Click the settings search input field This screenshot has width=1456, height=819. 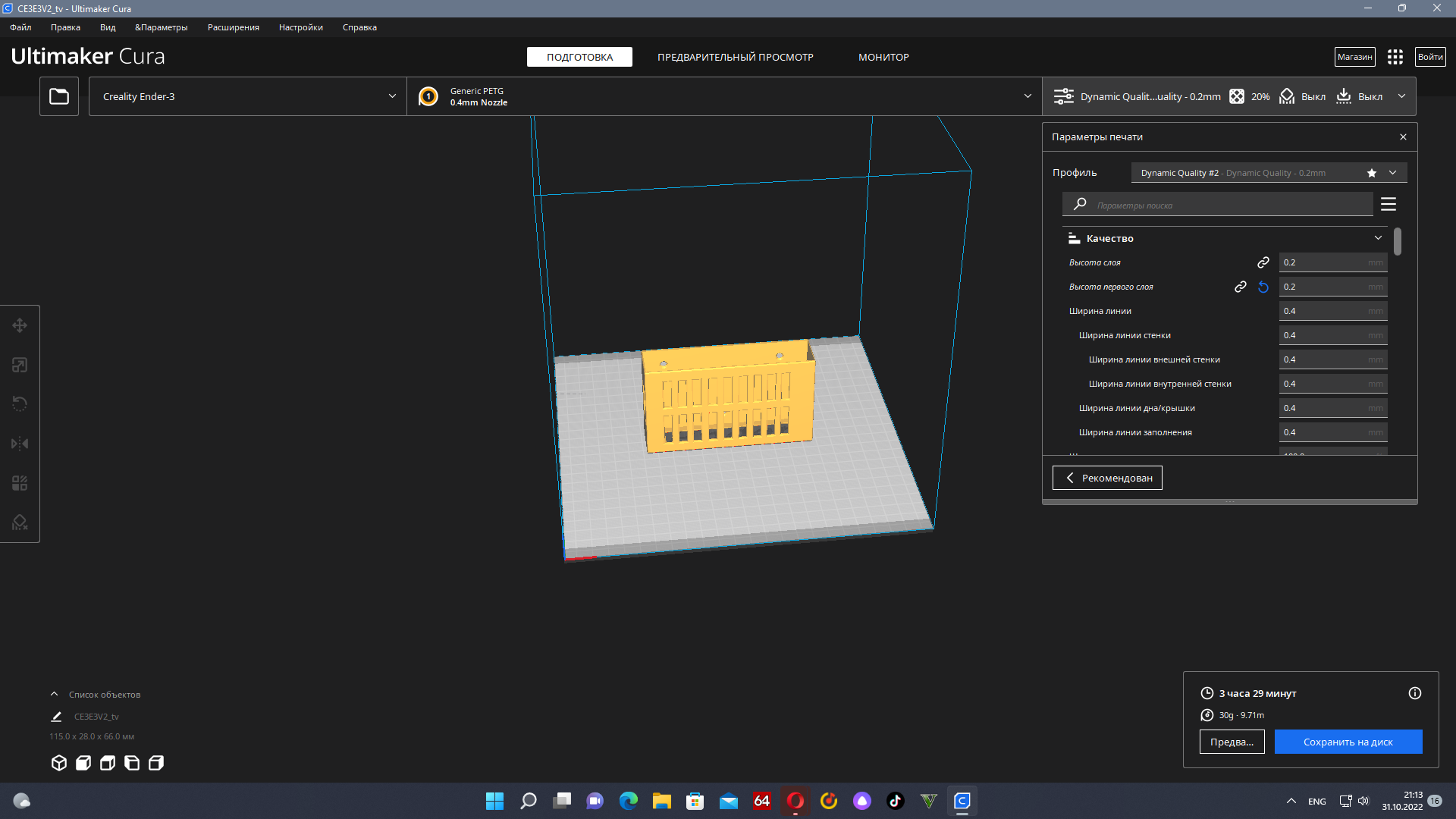coord(1228,205)
